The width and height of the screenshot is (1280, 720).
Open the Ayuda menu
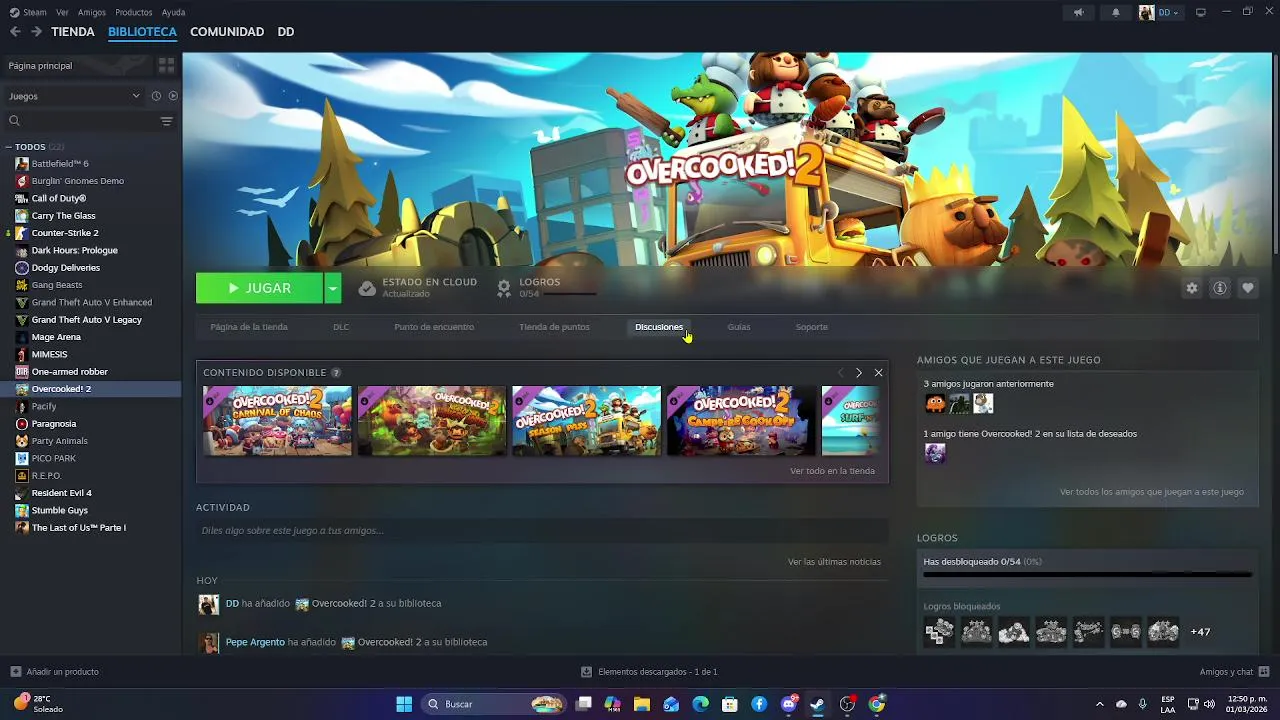click(173, 12)
